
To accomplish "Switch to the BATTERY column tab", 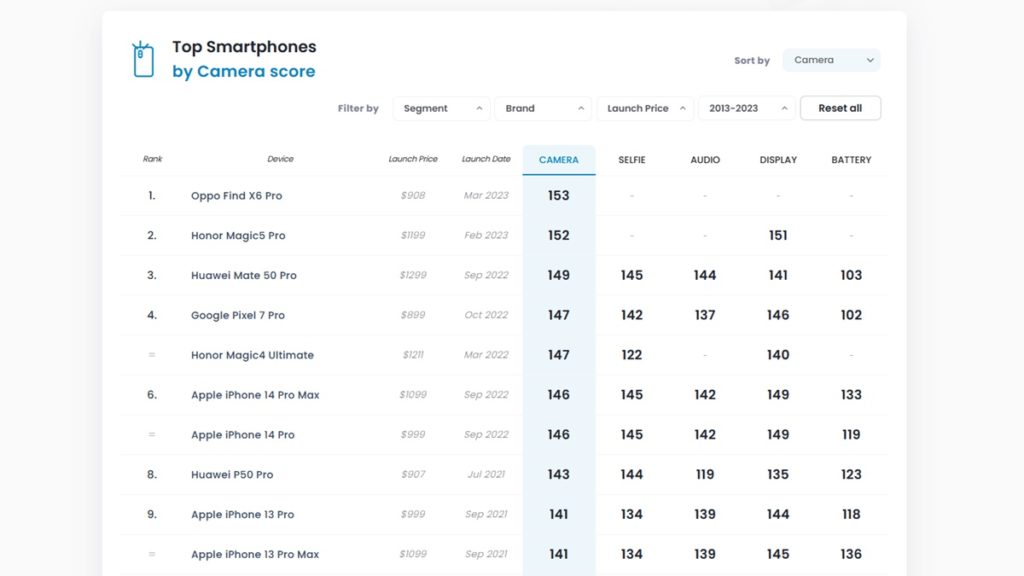I will point(852,160).
